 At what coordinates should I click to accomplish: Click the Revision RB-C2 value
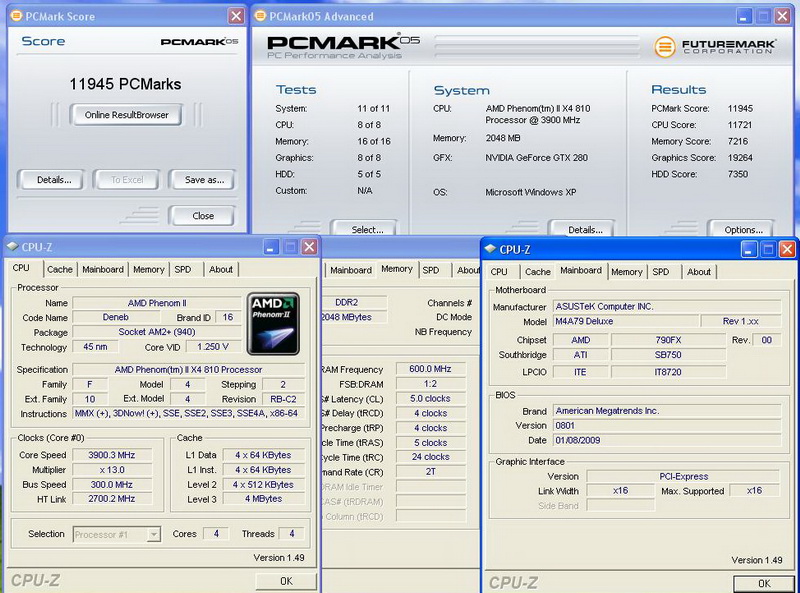point(283,399)
